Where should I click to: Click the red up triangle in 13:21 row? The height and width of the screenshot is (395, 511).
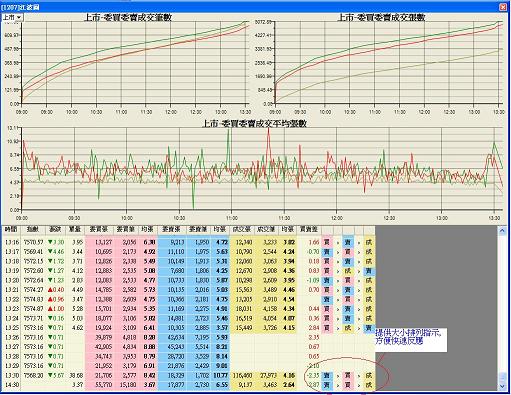(51, 290)
